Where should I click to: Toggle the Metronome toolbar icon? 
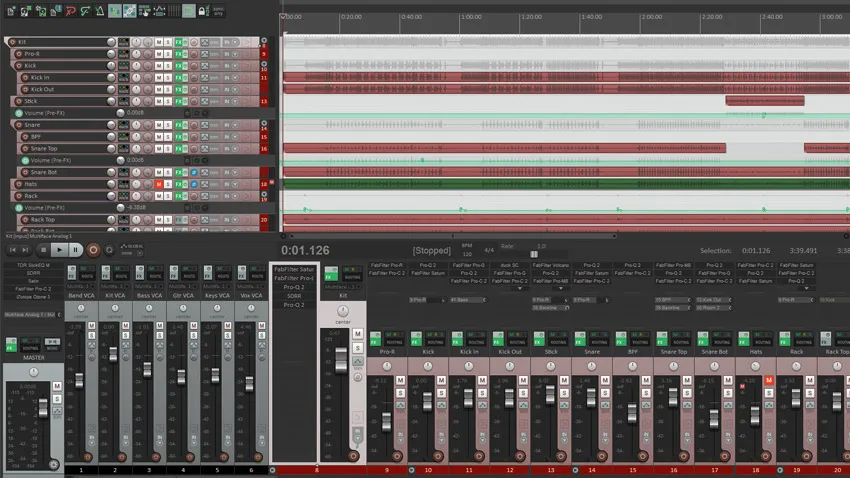pyautogui.click(x=100, y=10)
